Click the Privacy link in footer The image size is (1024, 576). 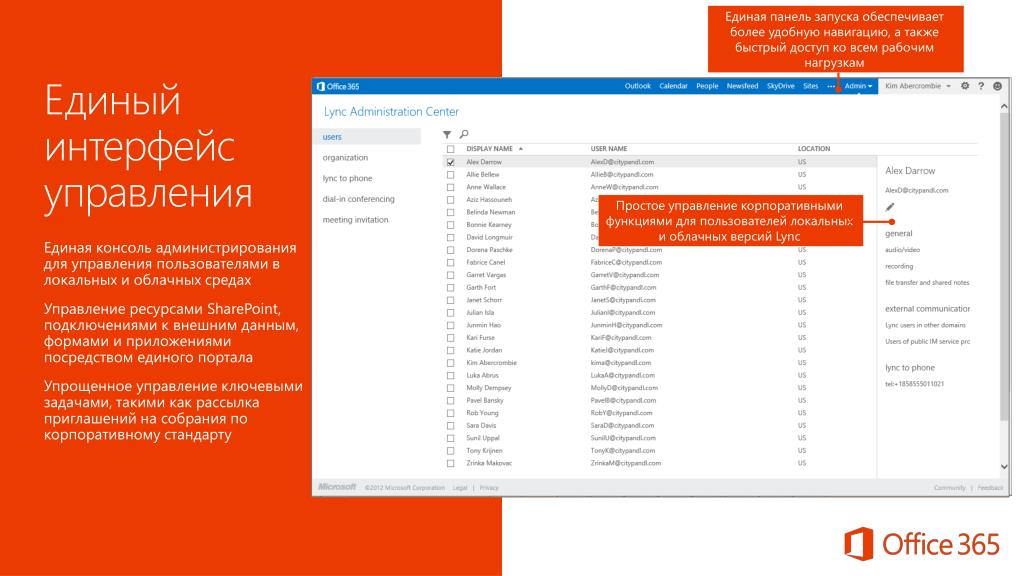[488, 488]
